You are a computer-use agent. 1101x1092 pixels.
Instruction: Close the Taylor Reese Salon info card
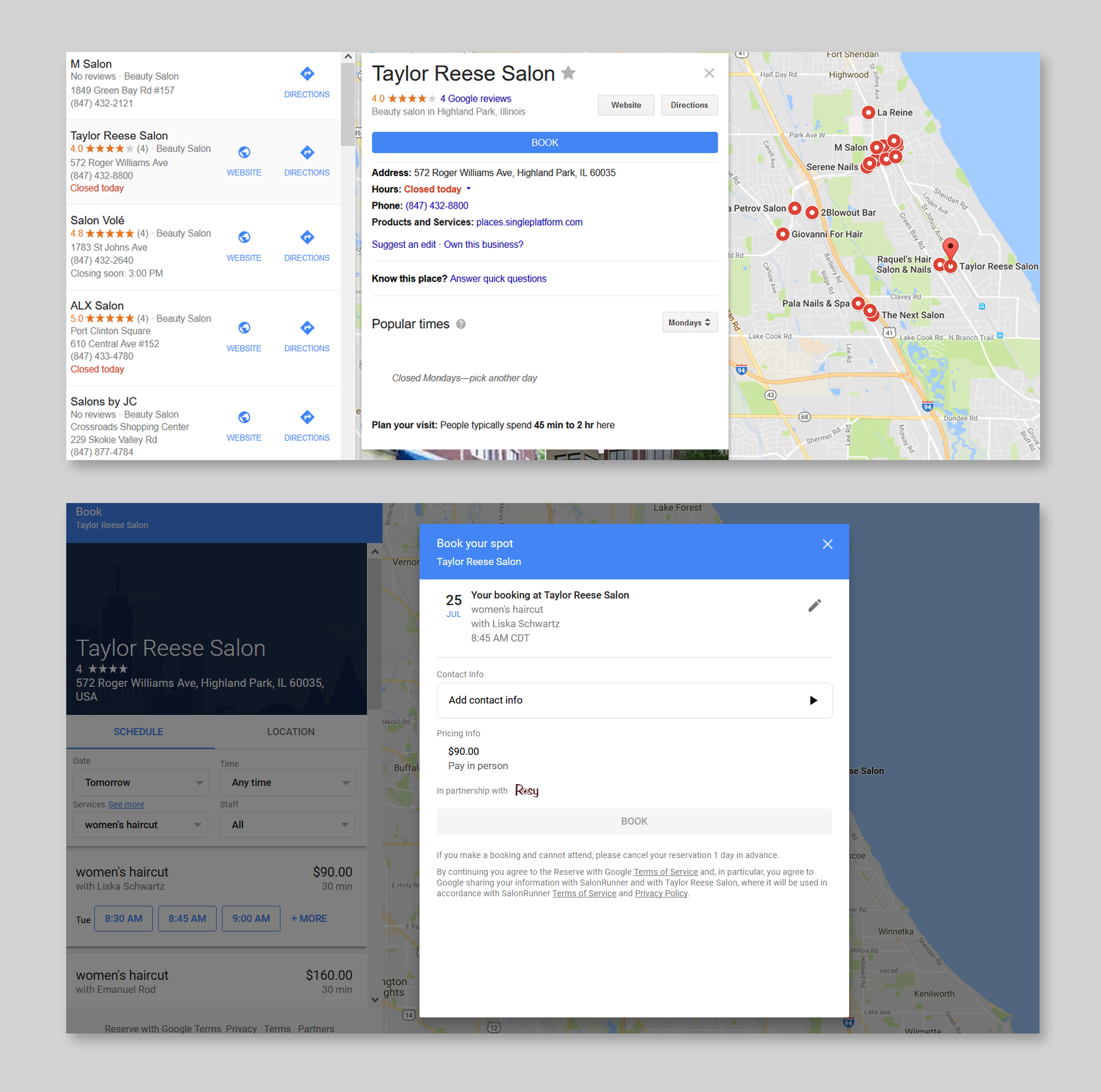(709, 73)
